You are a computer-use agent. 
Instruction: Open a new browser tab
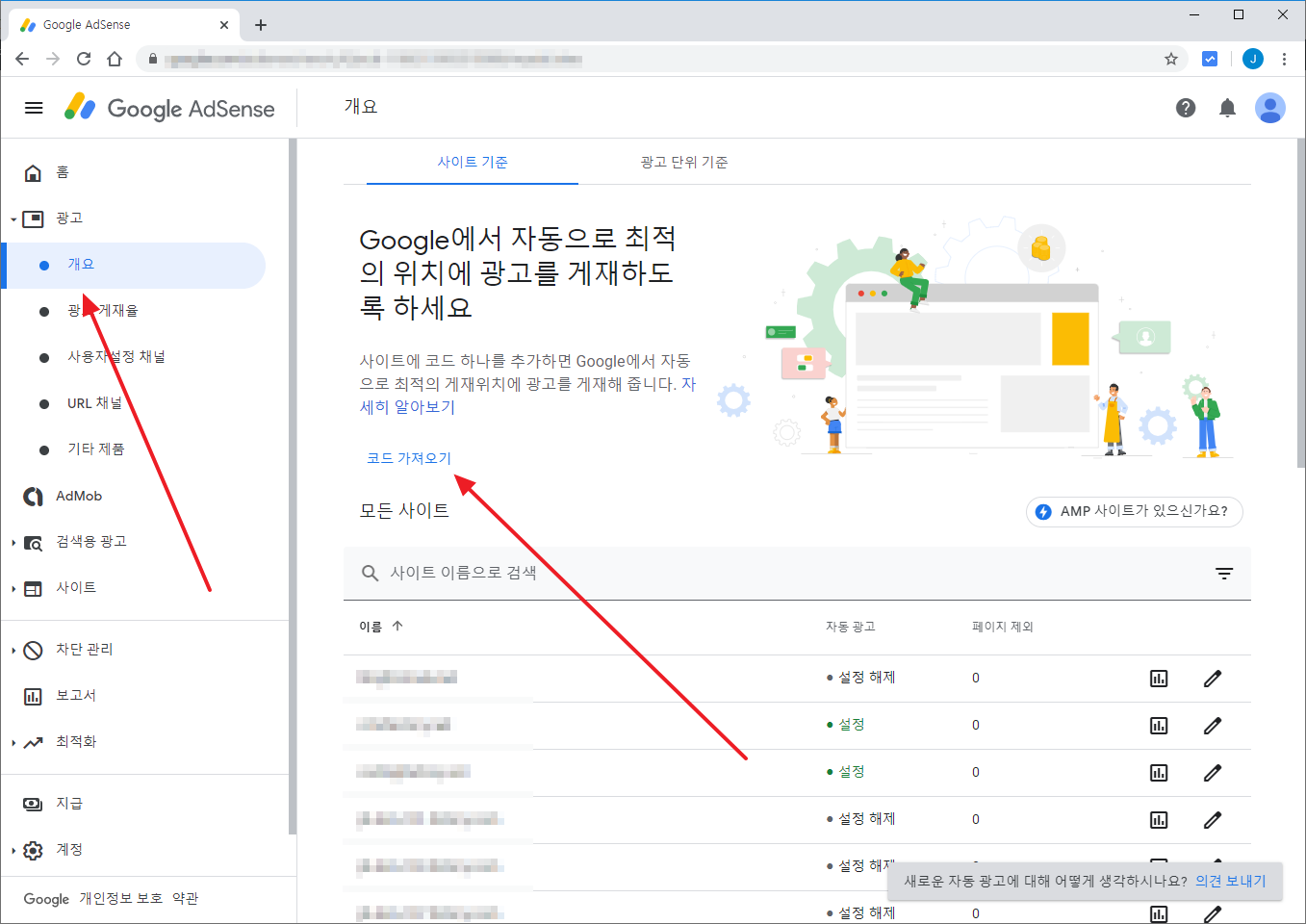pyautogui.click(x=261, y=25)
